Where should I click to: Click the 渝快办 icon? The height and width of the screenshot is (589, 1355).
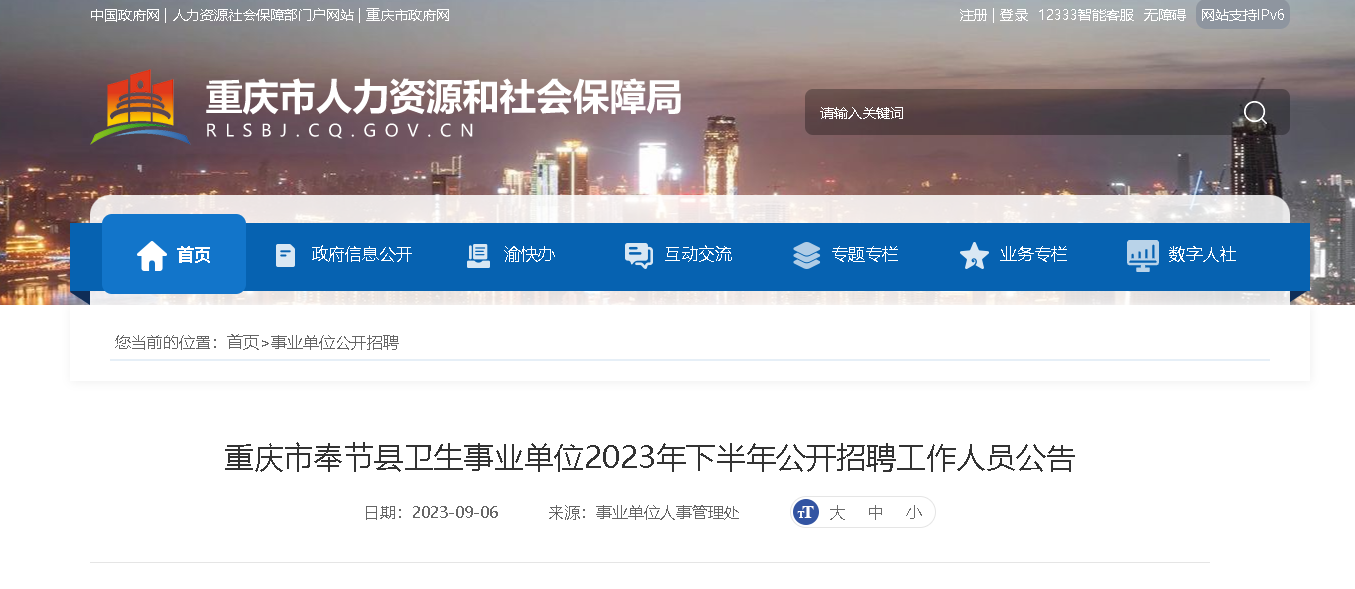click(478, 255)
